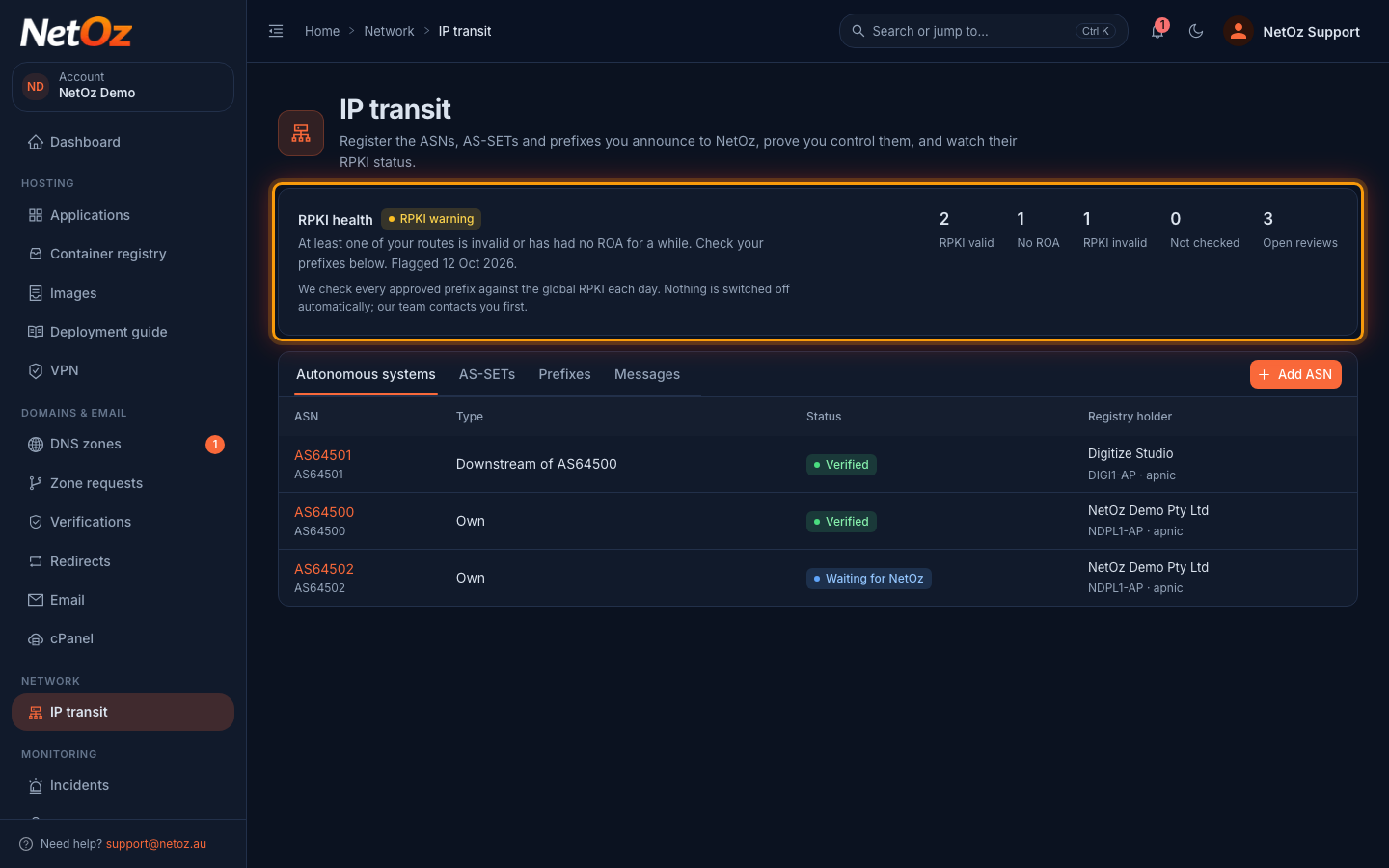This screenshot has height=868, width=1389.
Task: Go to Home in the breadcrumb
Action: tap(322, 31)
